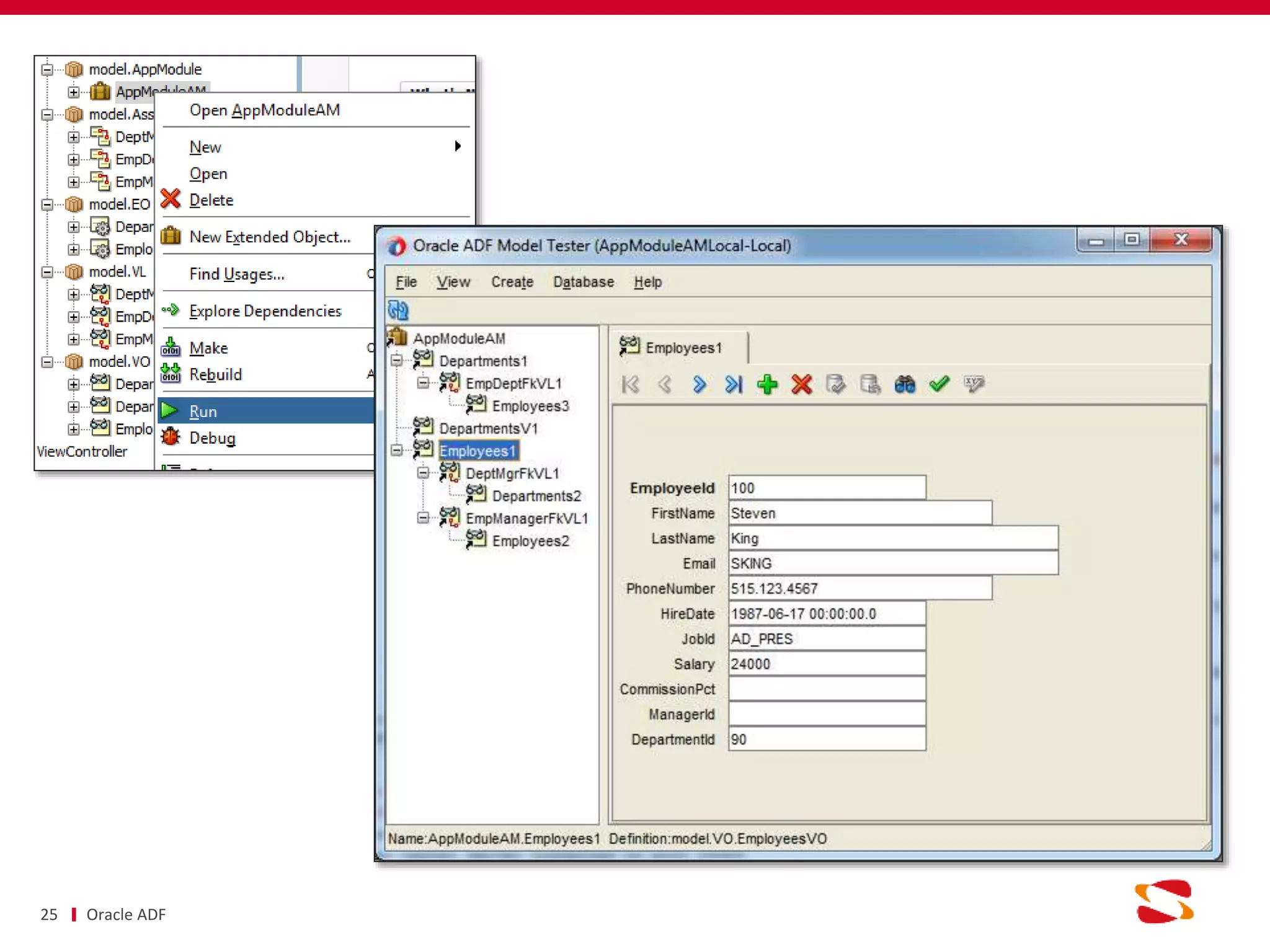This screenshot has width=1270, height=952.
Task: Open the File menu in Model Tester
Action: 406,282
